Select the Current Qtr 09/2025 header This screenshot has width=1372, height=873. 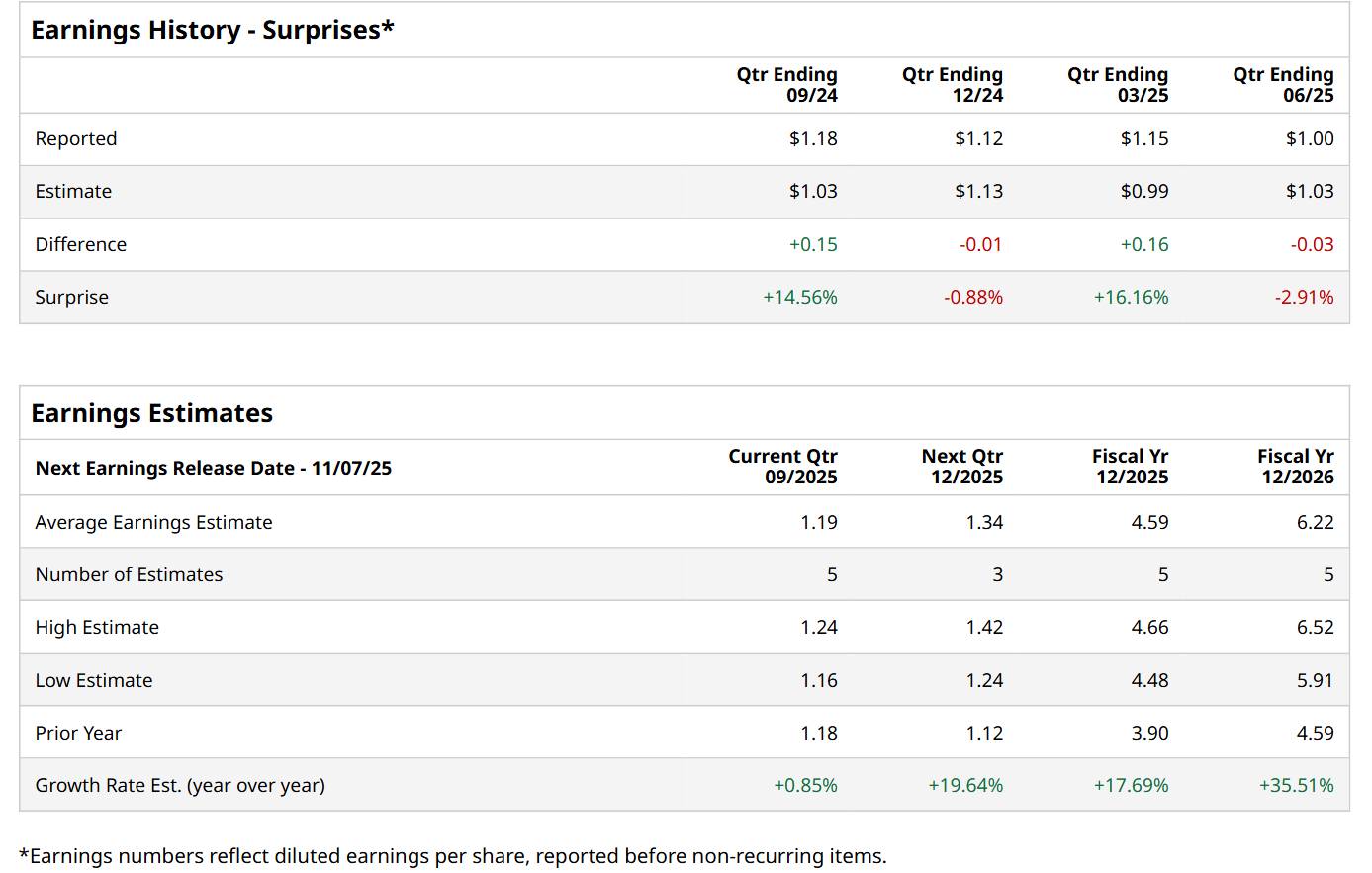point(783,467)
